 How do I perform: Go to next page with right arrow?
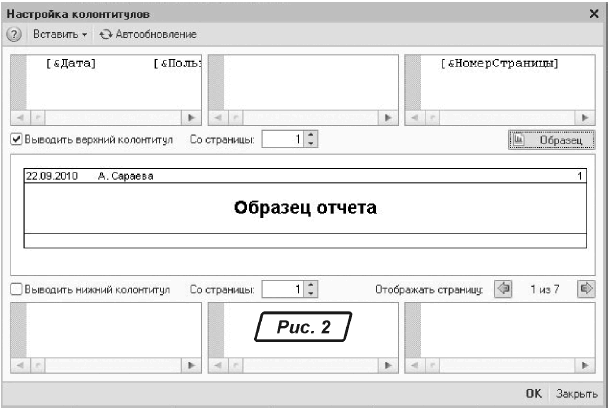(587, 289)
